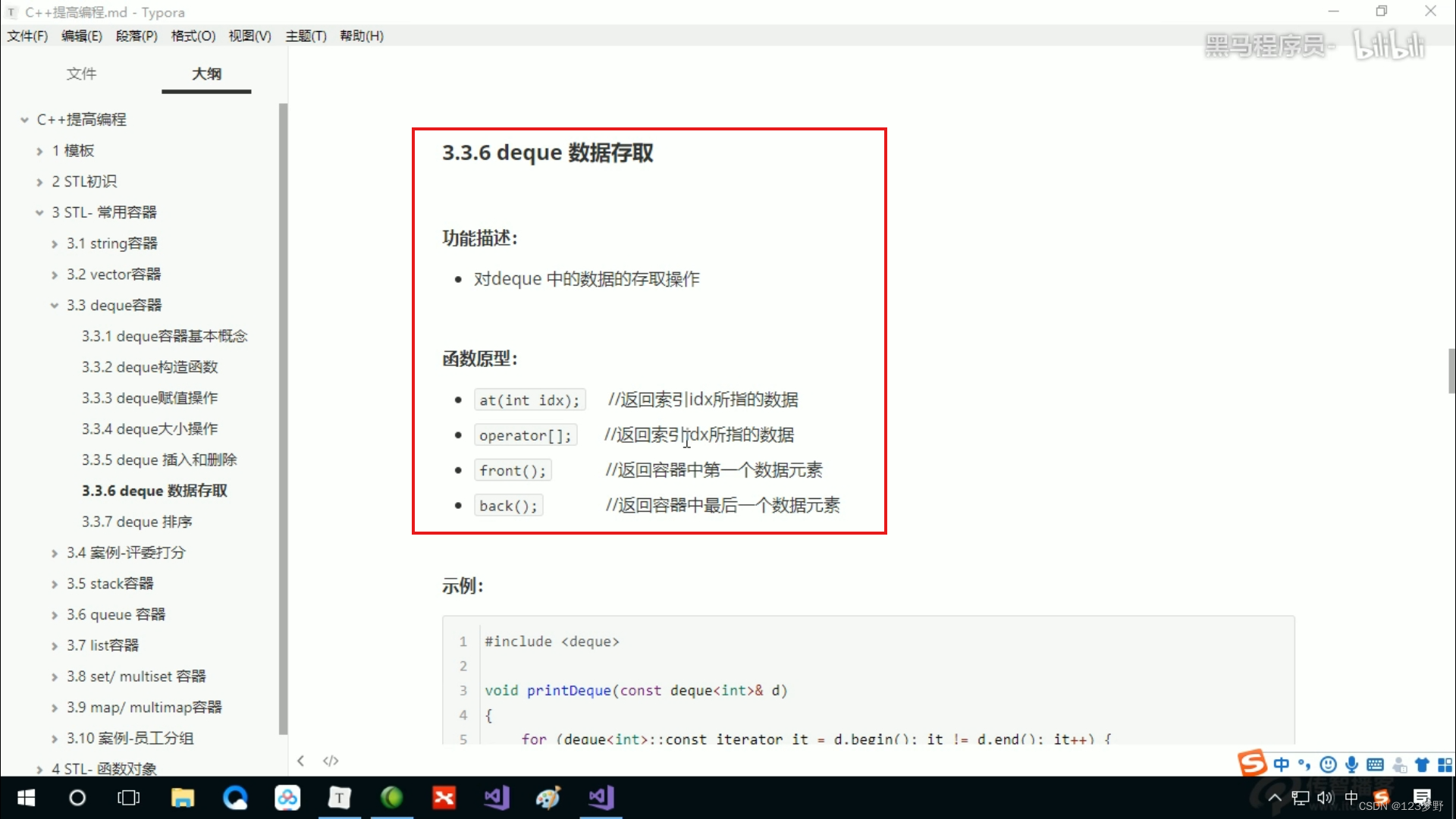Image resolution: width=1456 pixels, height=819 pixels.
Task: Open the 视图(V) menu
Action: [249, 36]
